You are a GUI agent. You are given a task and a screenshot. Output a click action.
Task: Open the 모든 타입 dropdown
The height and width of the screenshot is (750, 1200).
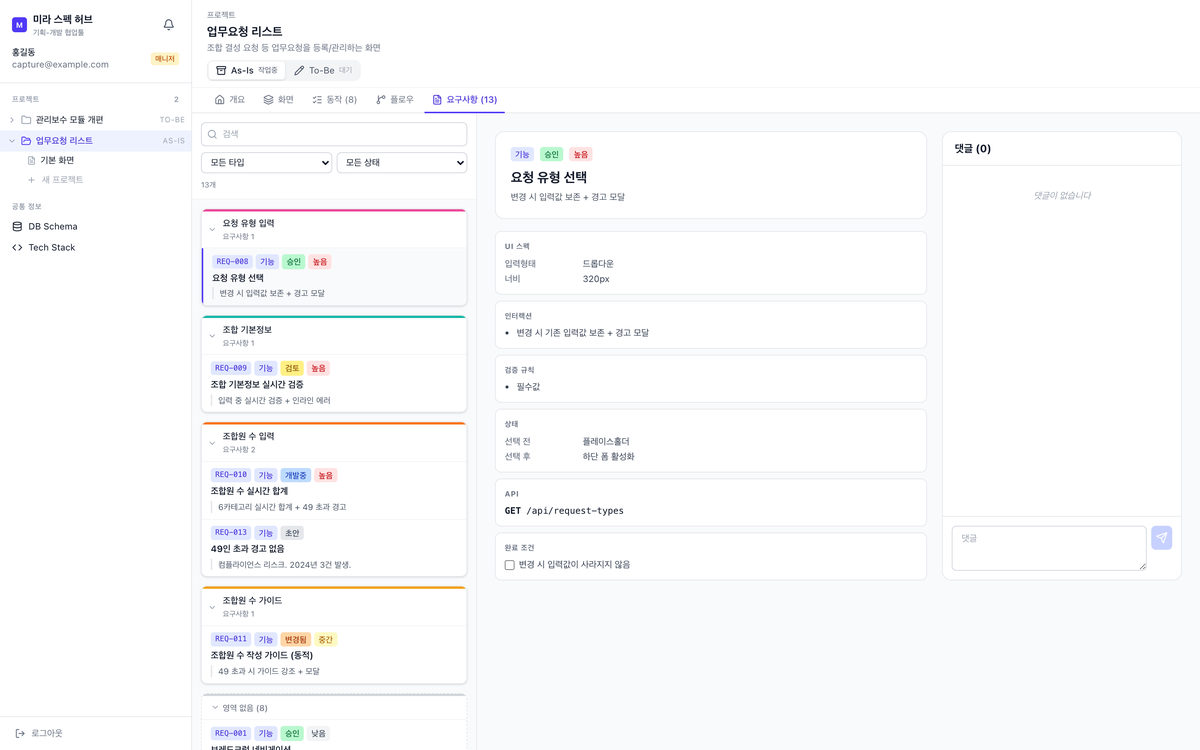pos(267,162)
